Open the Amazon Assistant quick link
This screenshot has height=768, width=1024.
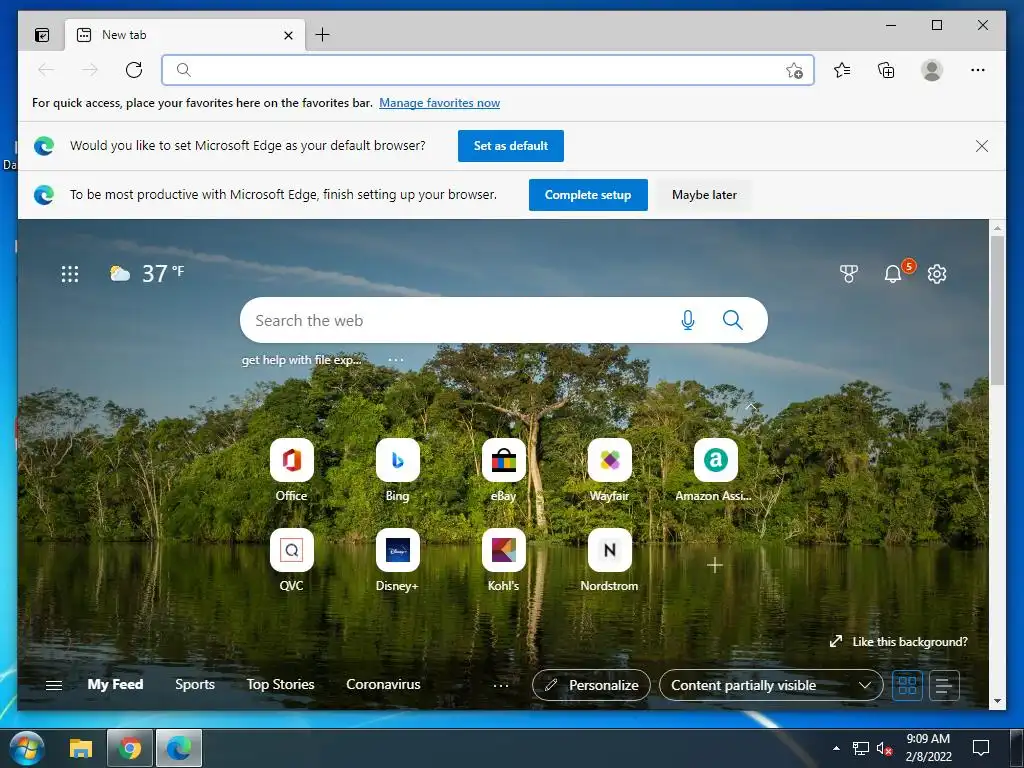tap(715, 470)
